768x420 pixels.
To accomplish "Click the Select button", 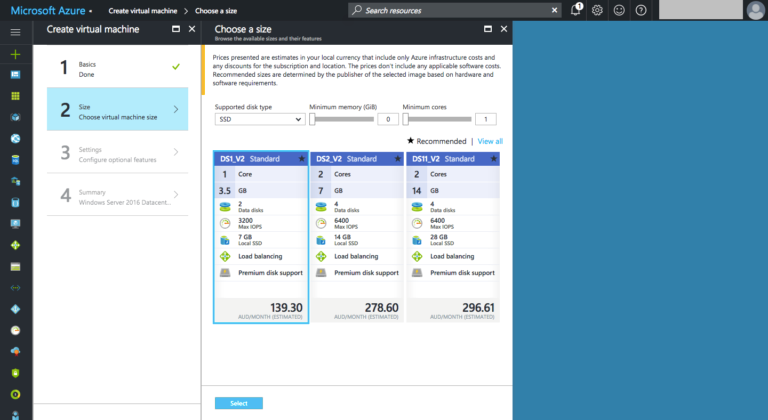I will tap(239, 403).
